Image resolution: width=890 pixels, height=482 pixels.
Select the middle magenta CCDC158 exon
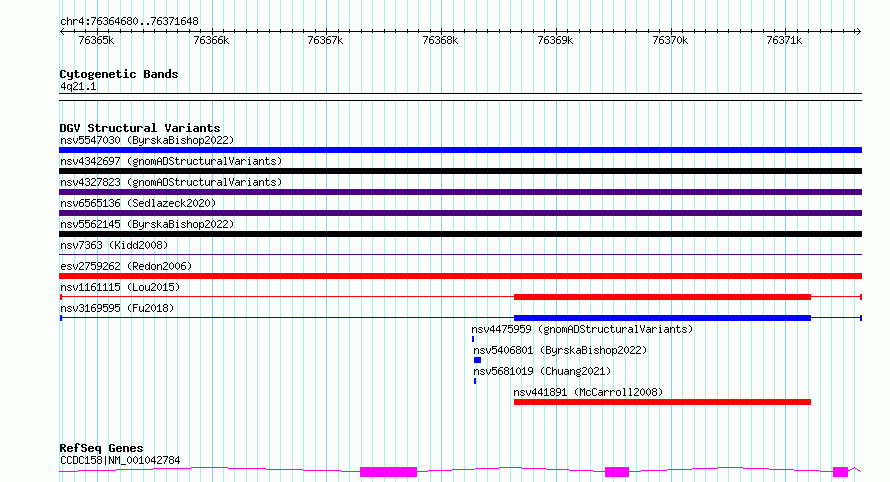[x=617, y=472]
